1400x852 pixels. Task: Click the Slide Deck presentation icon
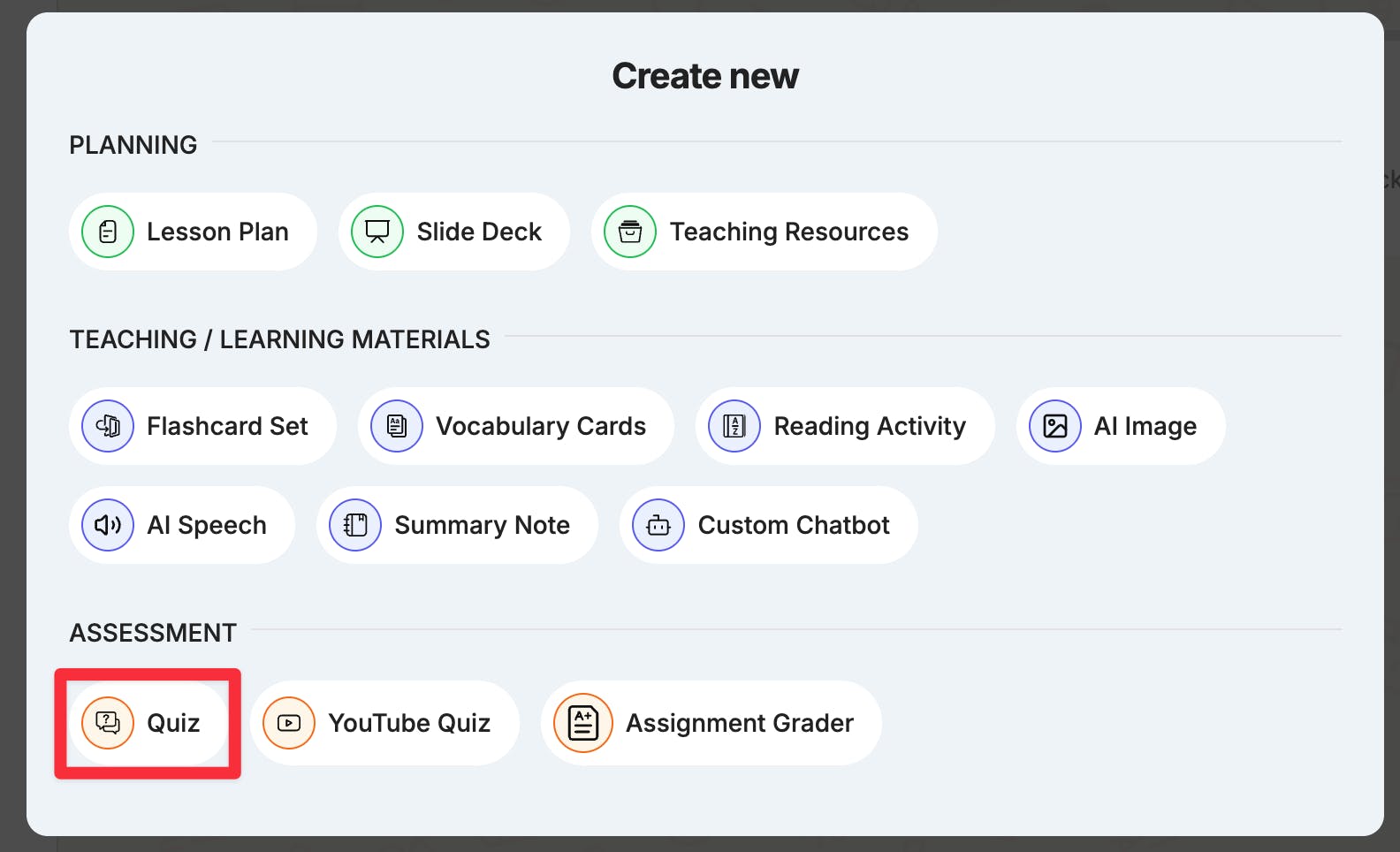pos(377,232)
